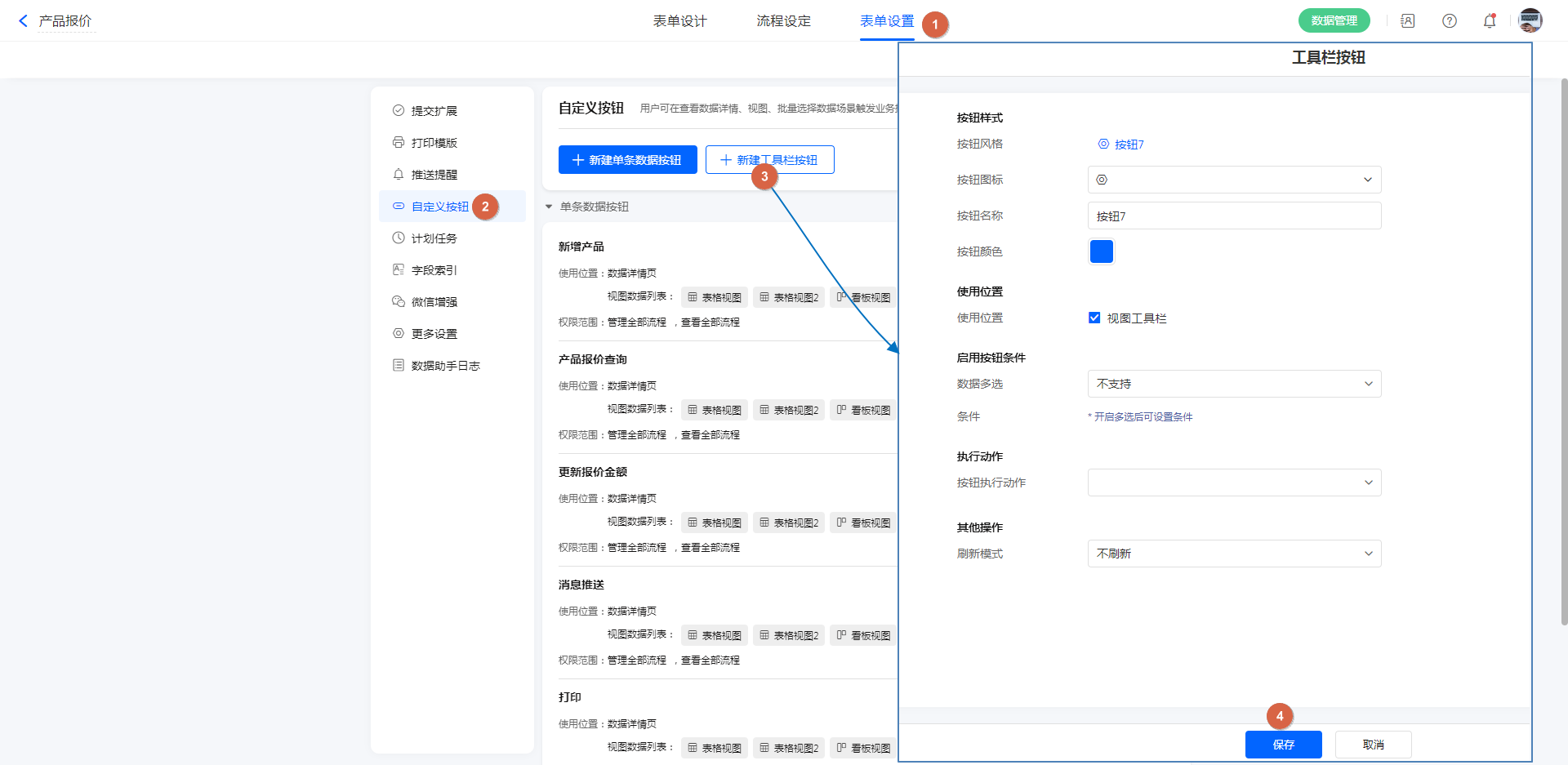The image size is (1568, 765).
Task: Open the blue 按钮颜色 swatch
Action: coord(1101,251)
